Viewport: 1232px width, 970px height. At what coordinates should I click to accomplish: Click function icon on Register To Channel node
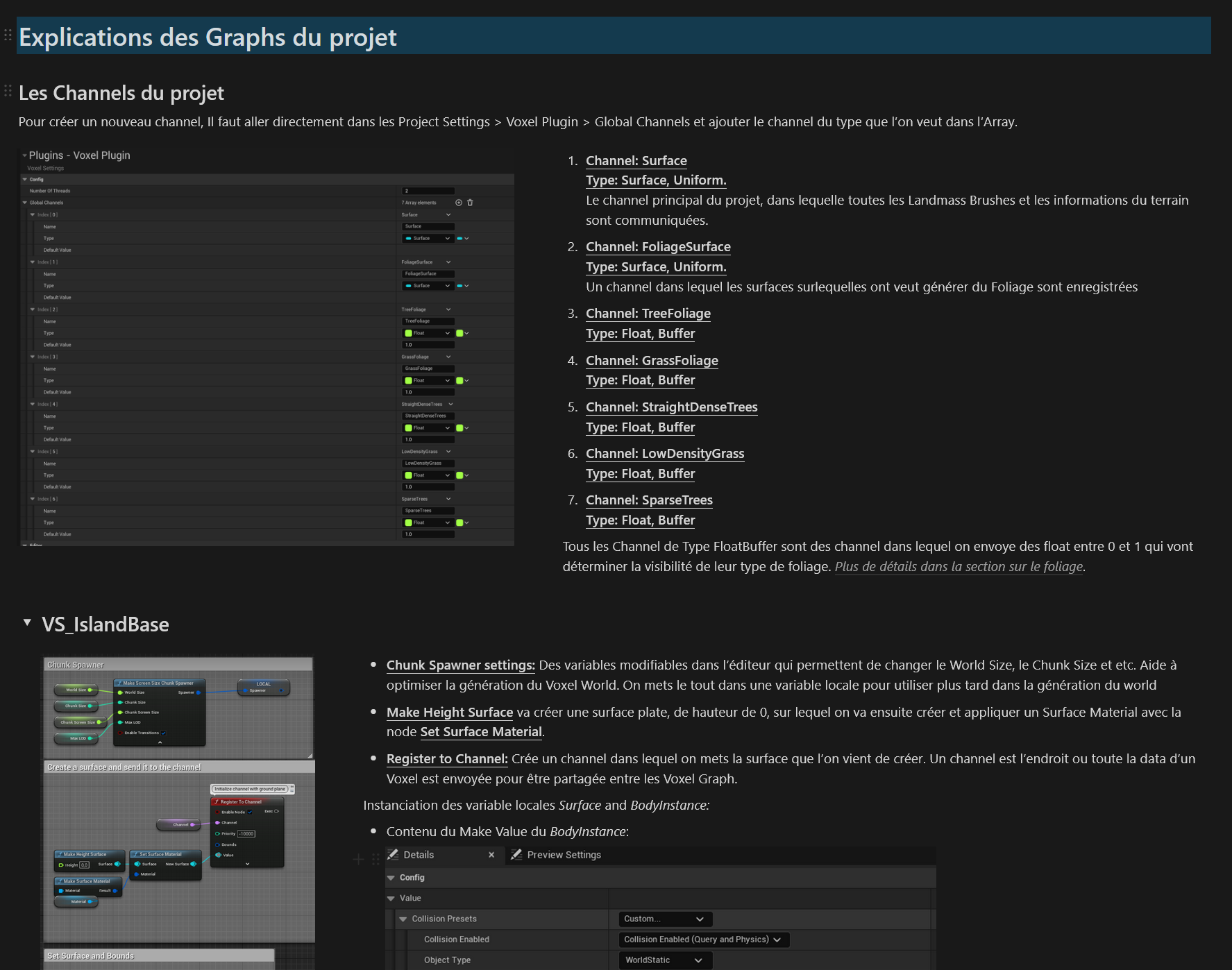coord(217,801)
